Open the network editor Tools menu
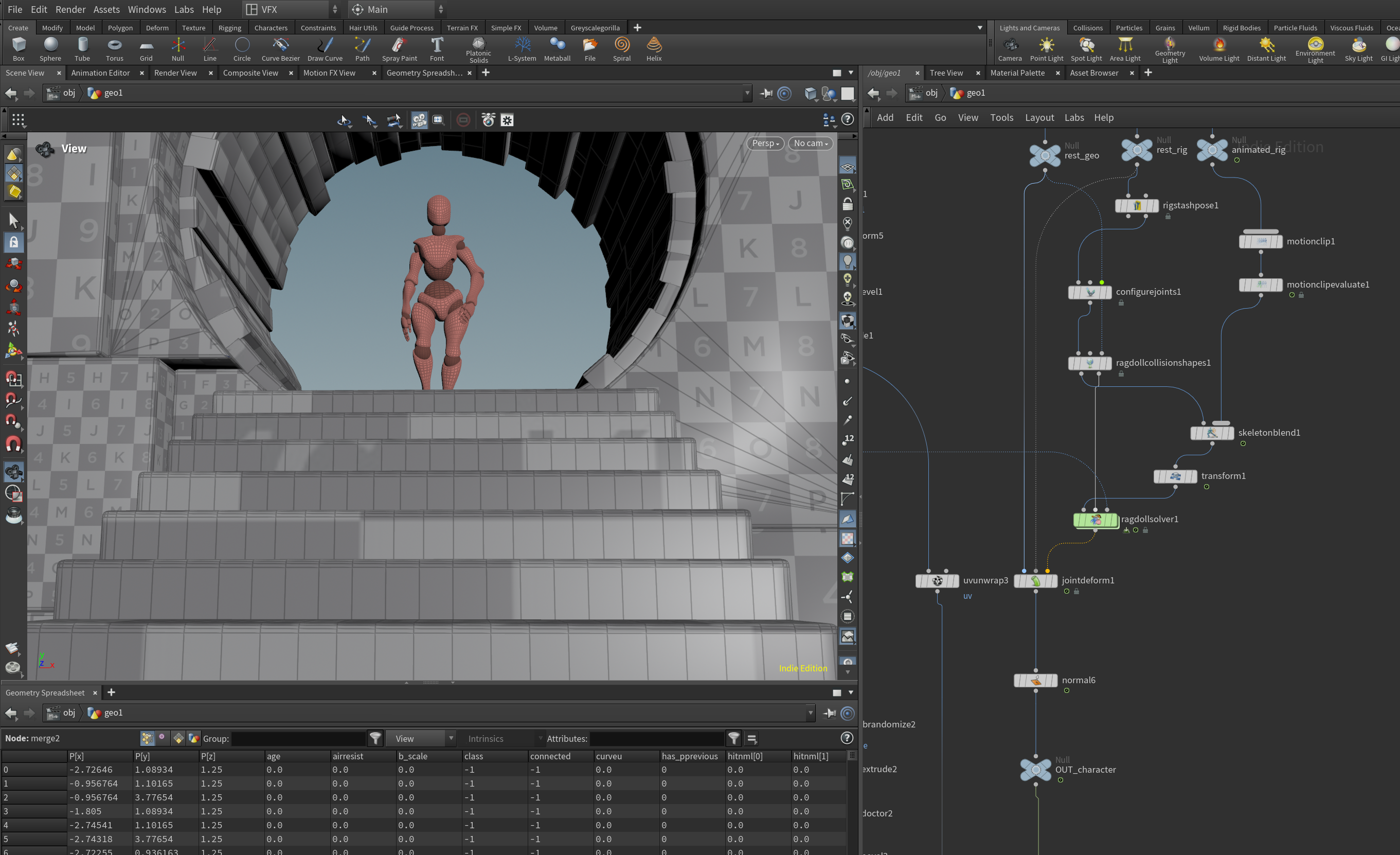This screenshot has height=855, width=1400. pyautogui.click(x=1002, y=118)
